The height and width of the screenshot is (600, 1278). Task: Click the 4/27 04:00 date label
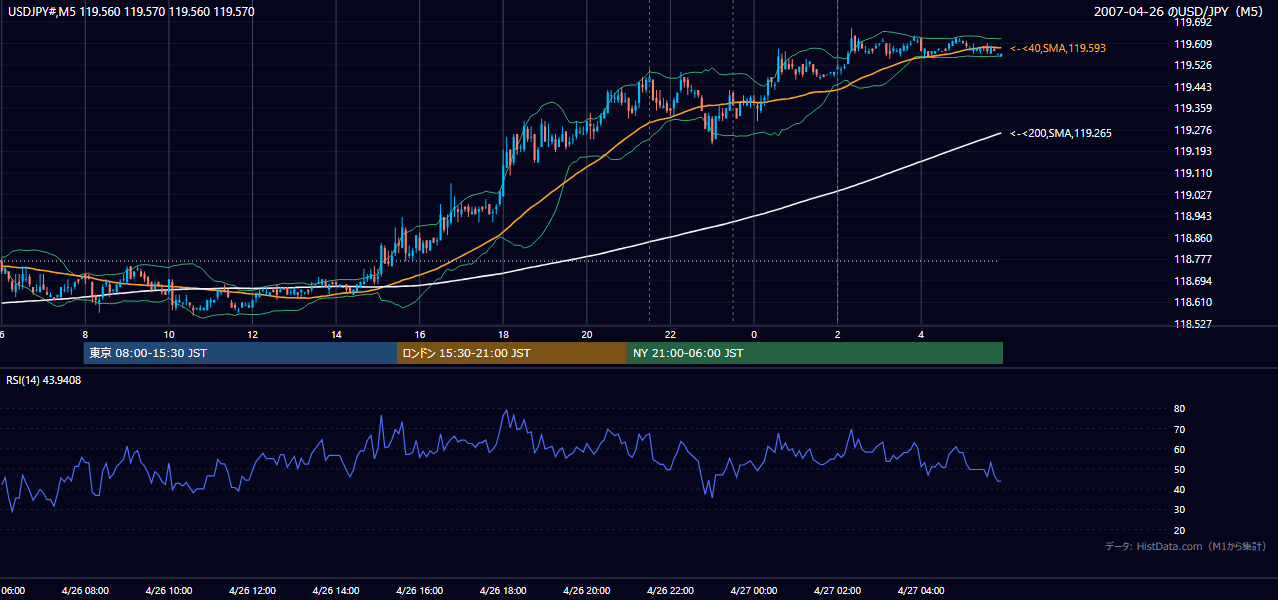click(x=920, y=591)
